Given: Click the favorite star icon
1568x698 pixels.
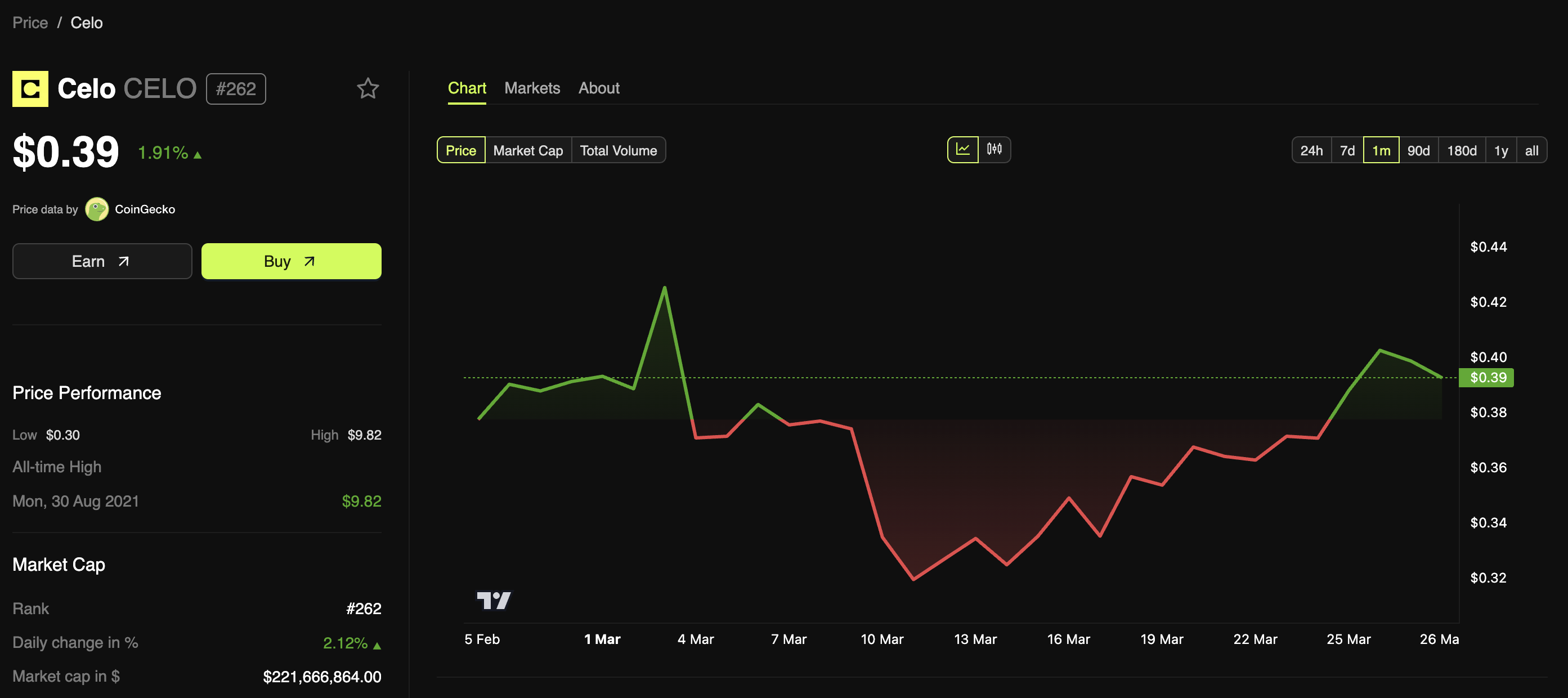Looking at the screenshot, I should [x=368, y=89].
